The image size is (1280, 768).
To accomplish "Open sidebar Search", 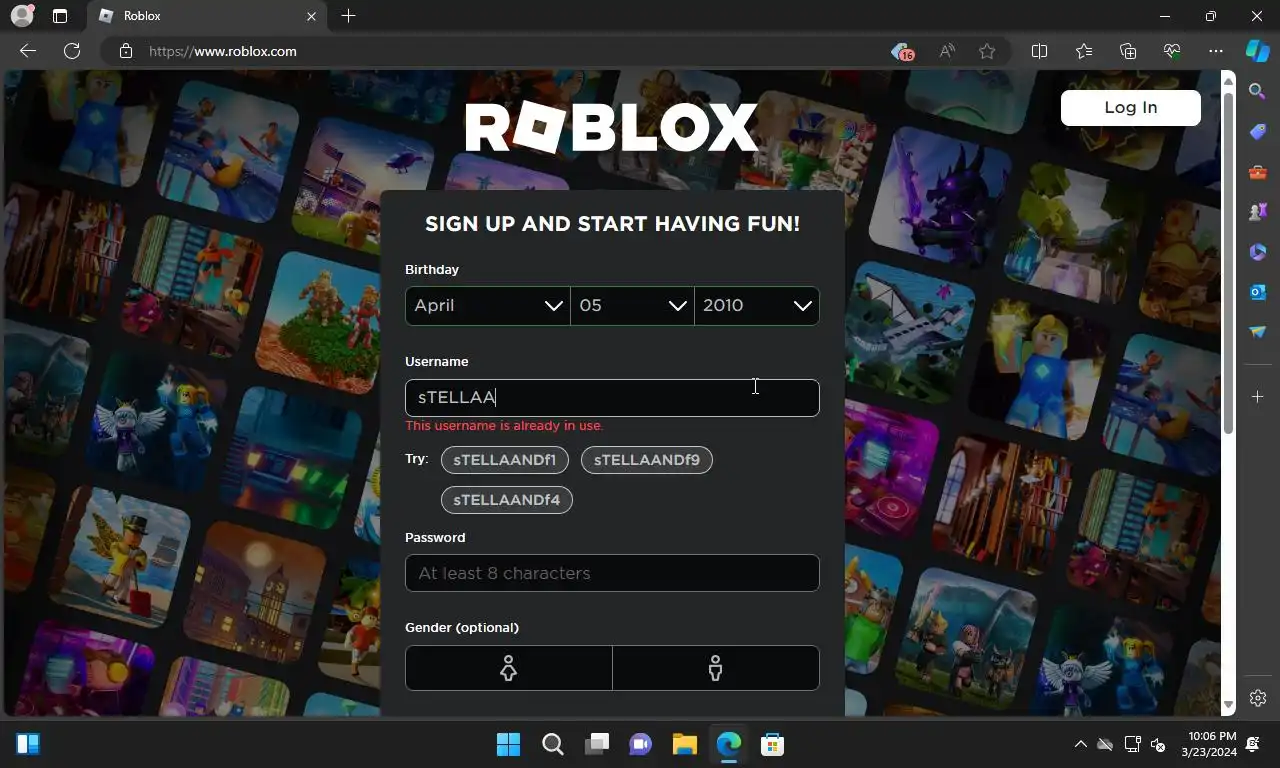I will (x=1258, y=92).
